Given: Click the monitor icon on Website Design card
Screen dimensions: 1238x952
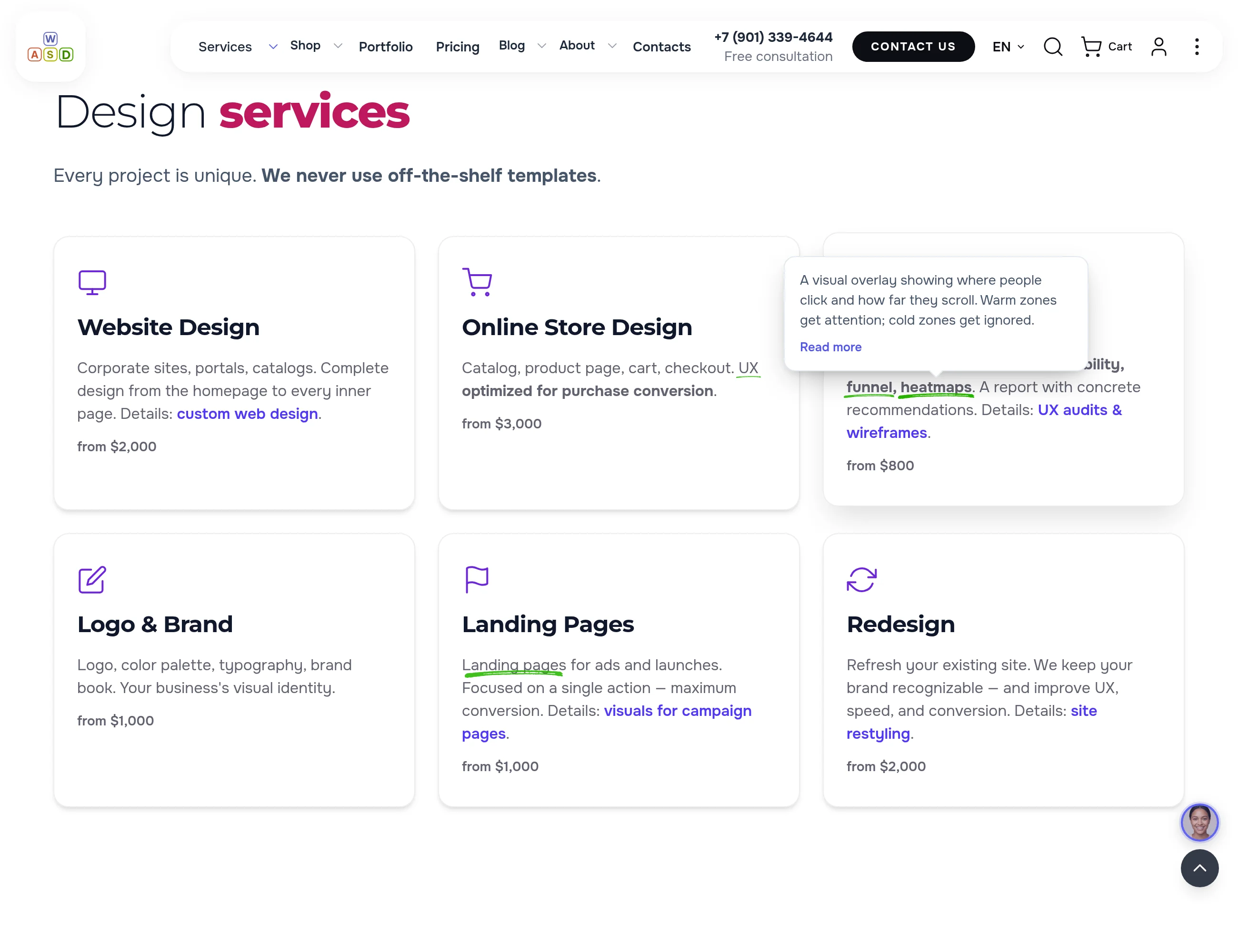Looking at the screenshot, I should [92, 282].
